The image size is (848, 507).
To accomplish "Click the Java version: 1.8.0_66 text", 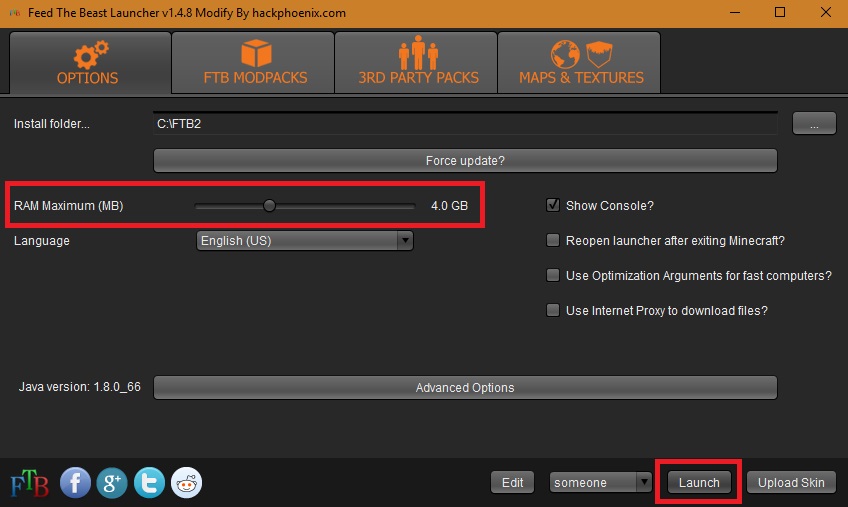I will [x=80, y=387].
